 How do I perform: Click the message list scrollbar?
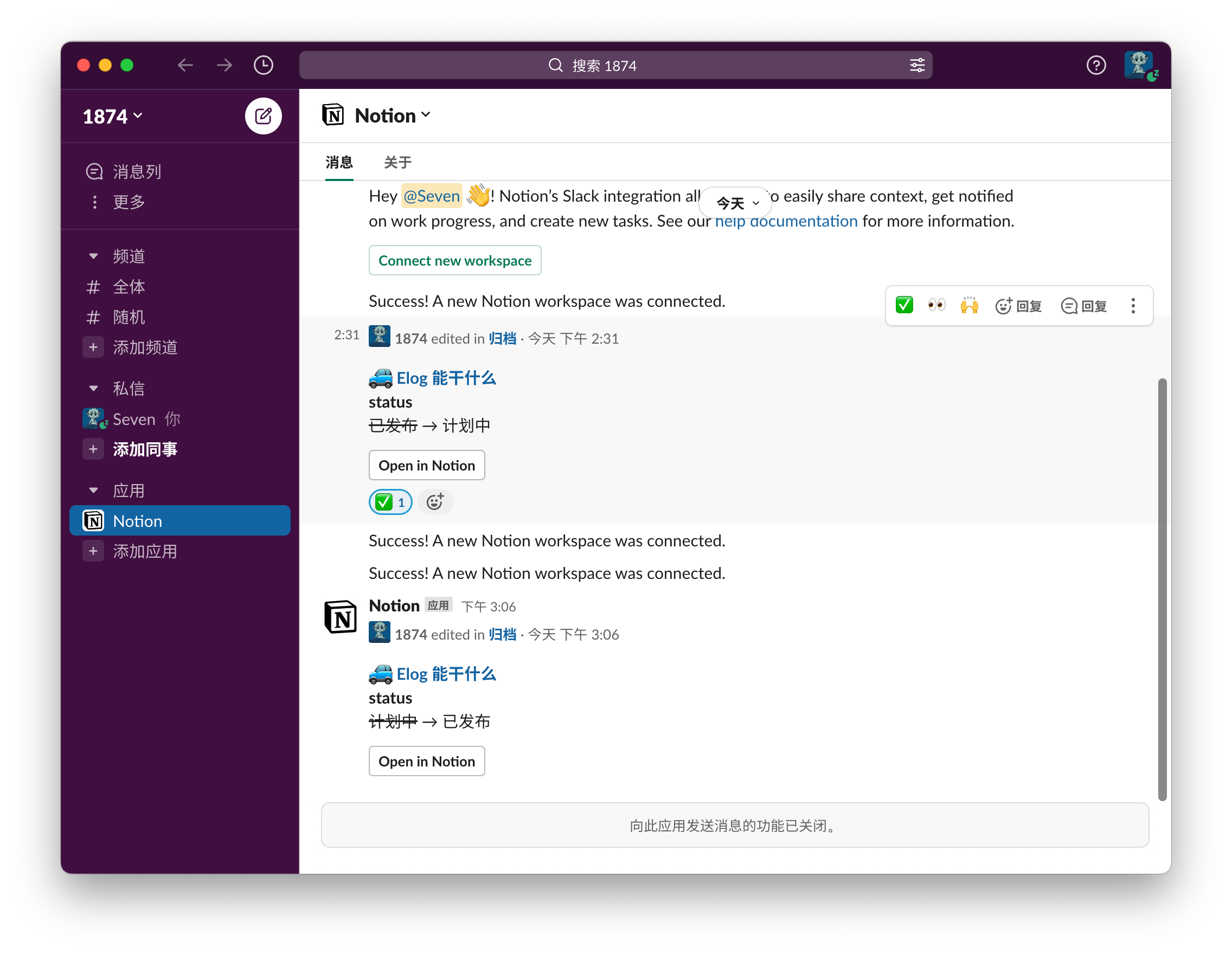[x=1162, y=589]
